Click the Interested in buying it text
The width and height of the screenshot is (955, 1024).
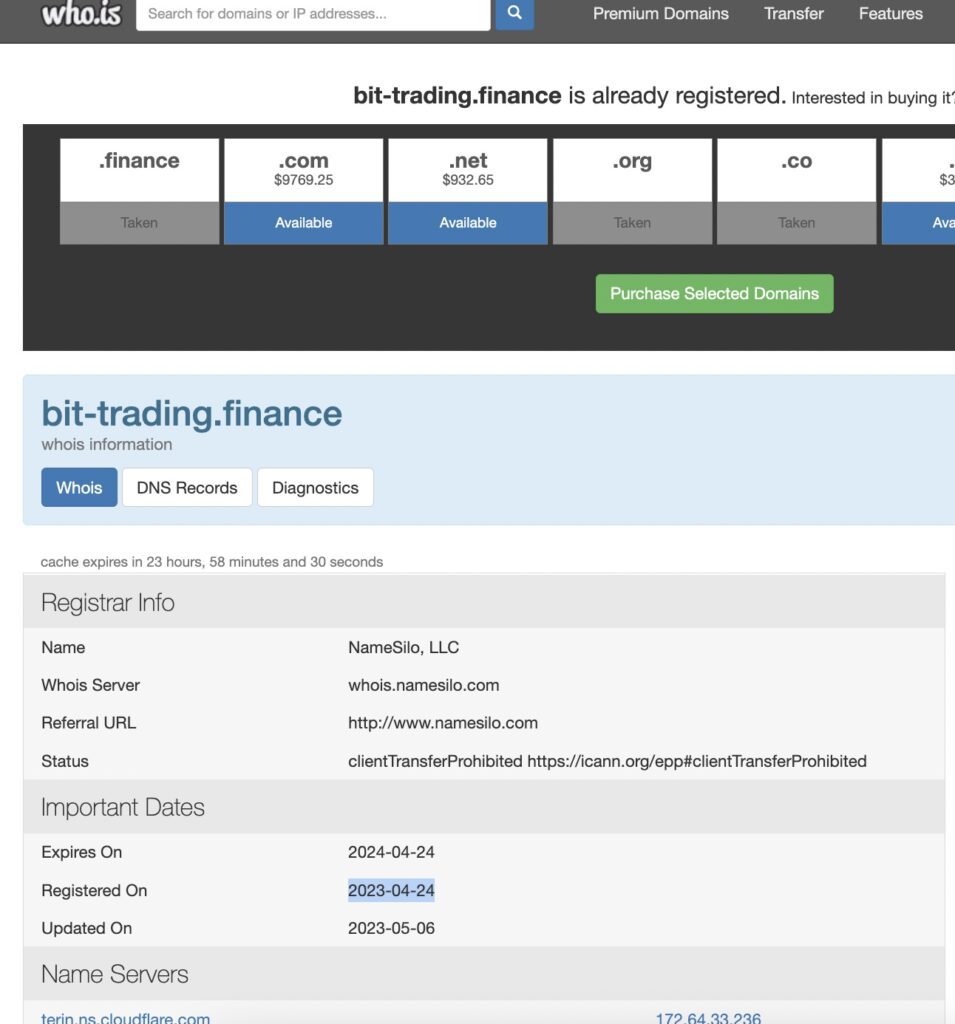pyautogui.click(x=873, y=98)
